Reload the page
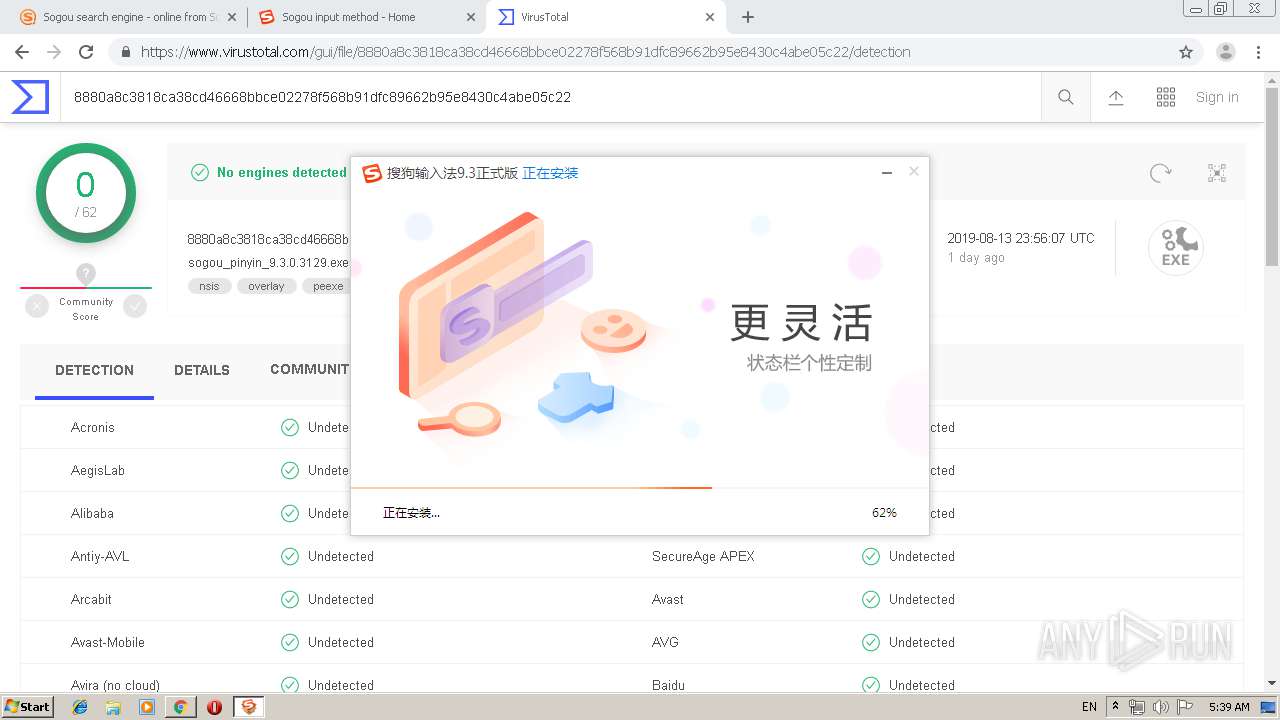Image resolution: width=1280 pixels, height=720 pixels. (x=86, y=52)
